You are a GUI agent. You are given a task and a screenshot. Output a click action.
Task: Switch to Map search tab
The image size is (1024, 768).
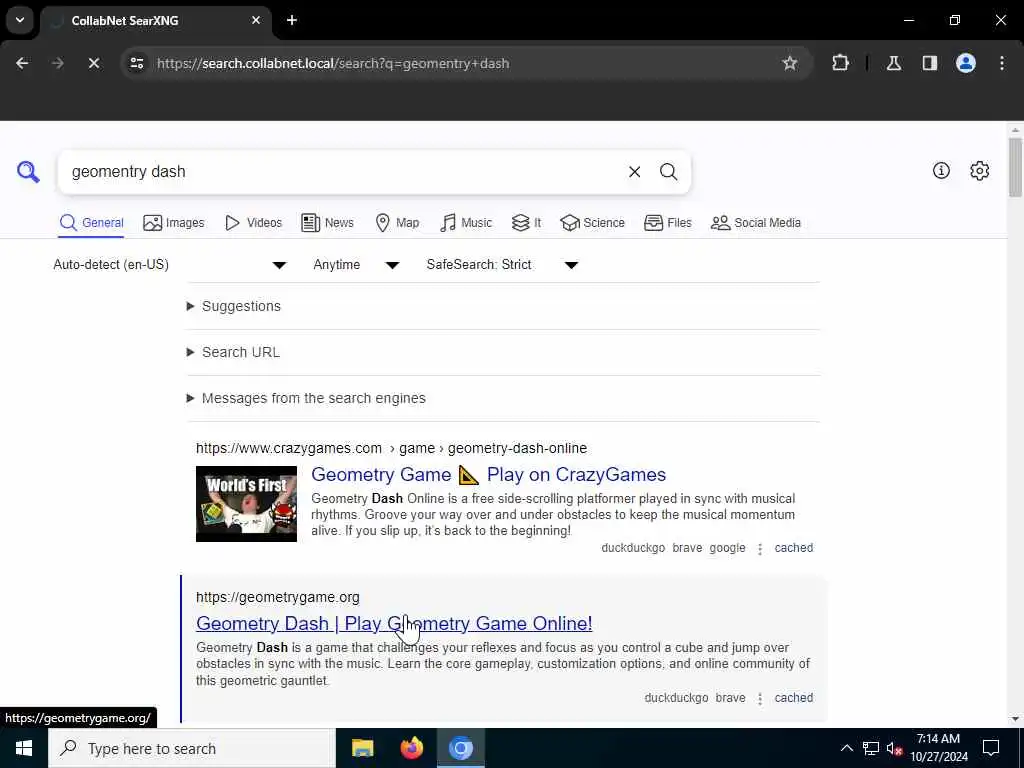point(398,223)
